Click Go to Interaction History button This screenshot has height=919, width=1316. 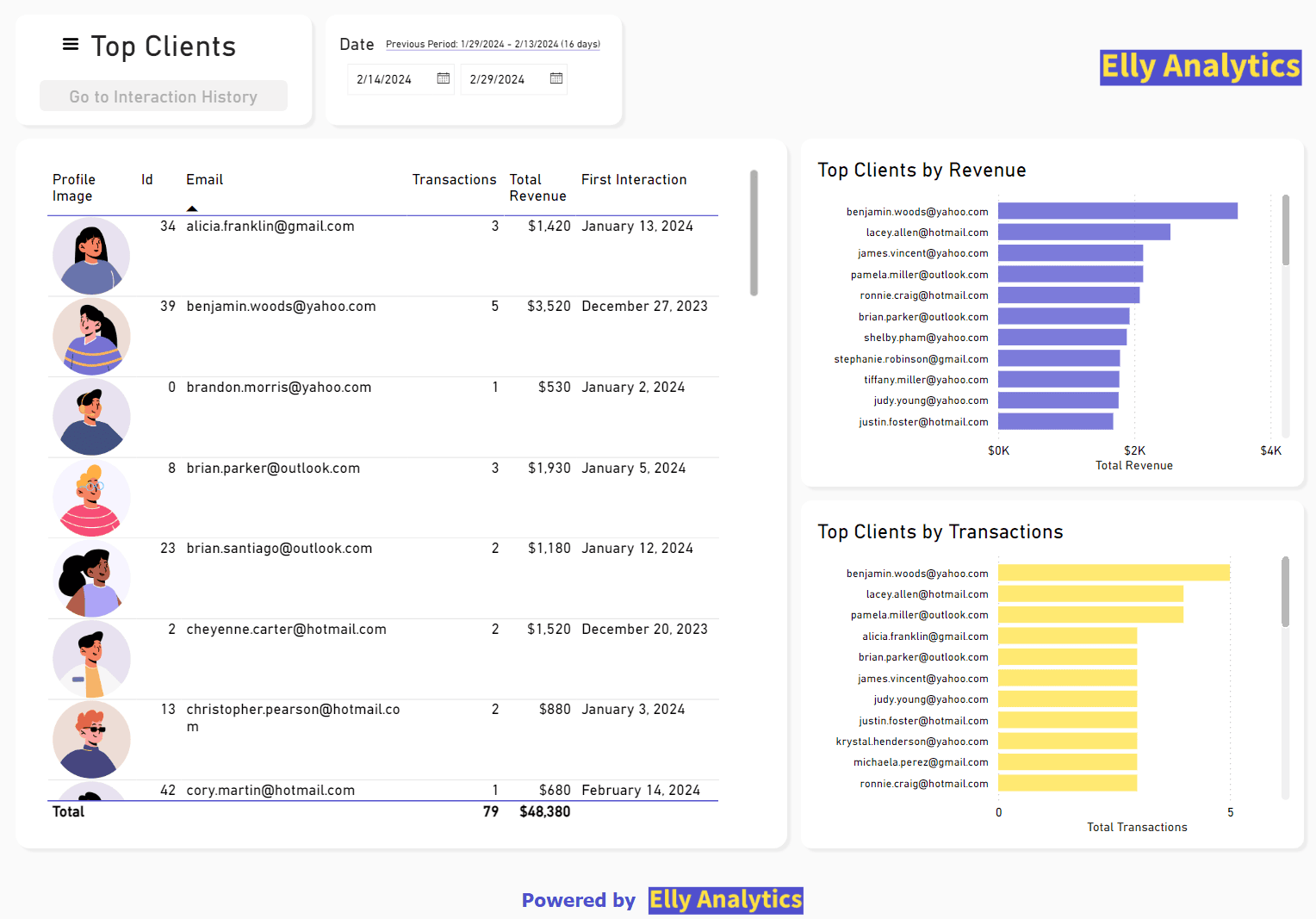click(x=164, y=96)
